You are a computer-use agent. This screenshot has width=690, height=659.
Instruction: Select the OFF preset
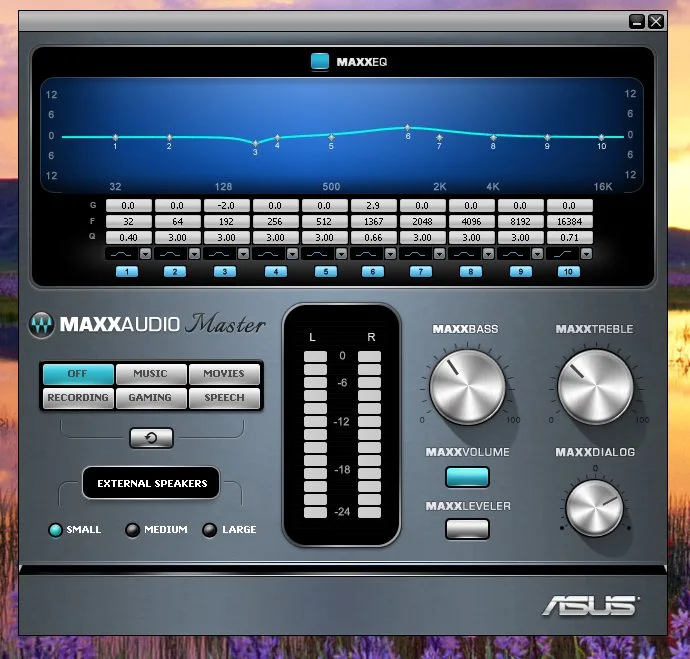[78, 373]
